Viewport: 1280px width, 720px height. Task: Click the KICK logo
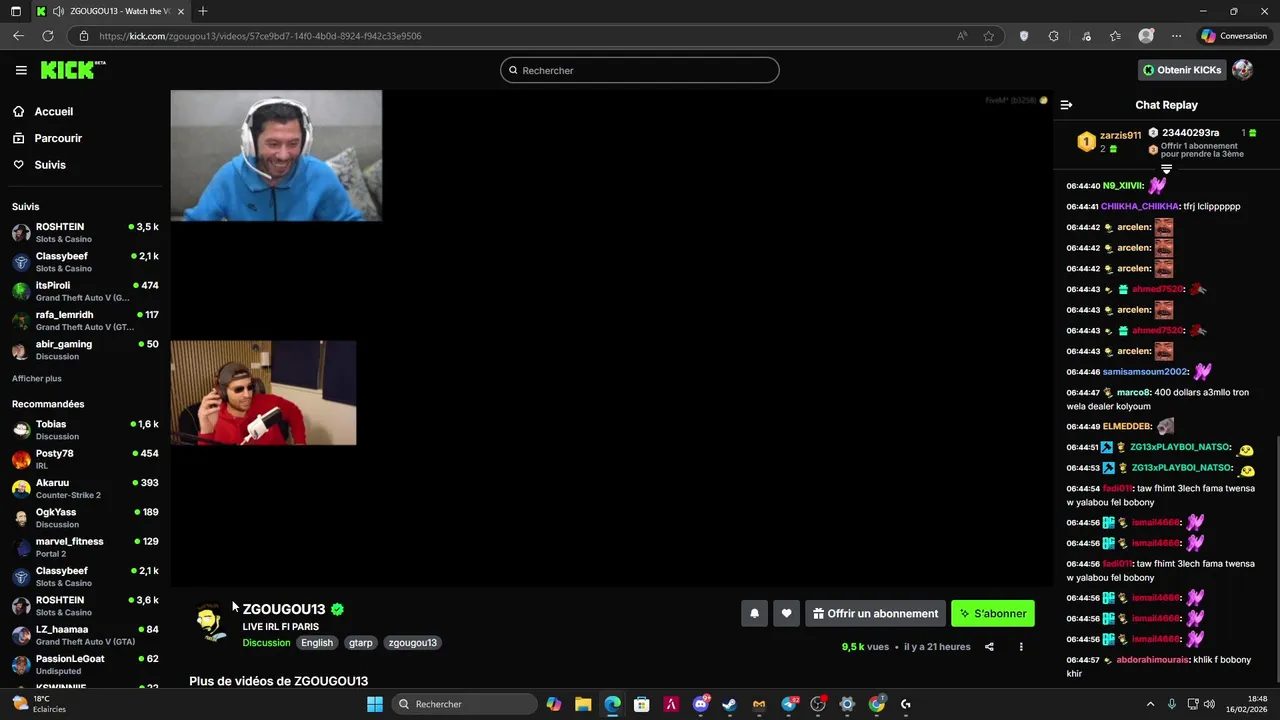(x=72, y=70)
